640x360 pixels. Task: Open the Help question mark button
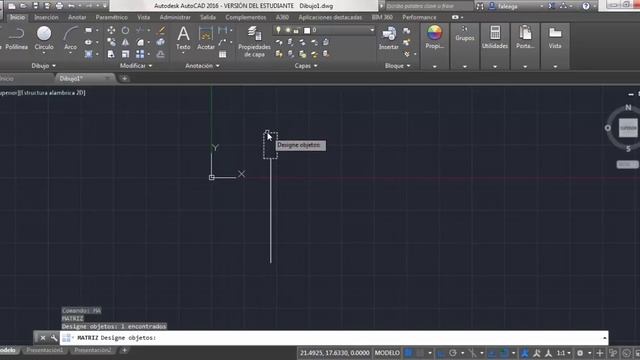pos(586,6)
